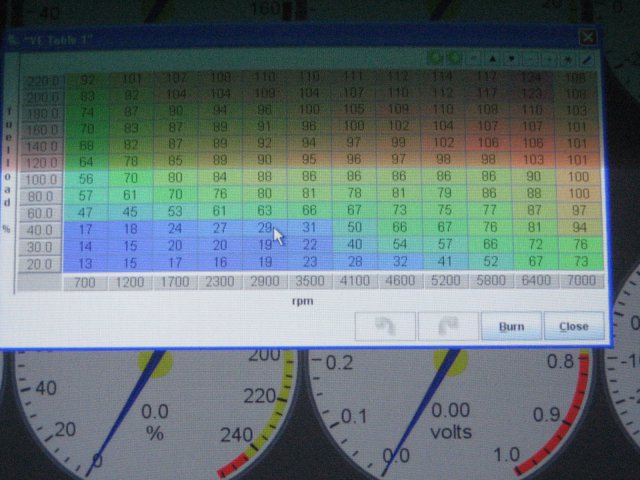
Task: Click the cell at 20.0 load, 7000 rpm
Action: click(580, 262)
